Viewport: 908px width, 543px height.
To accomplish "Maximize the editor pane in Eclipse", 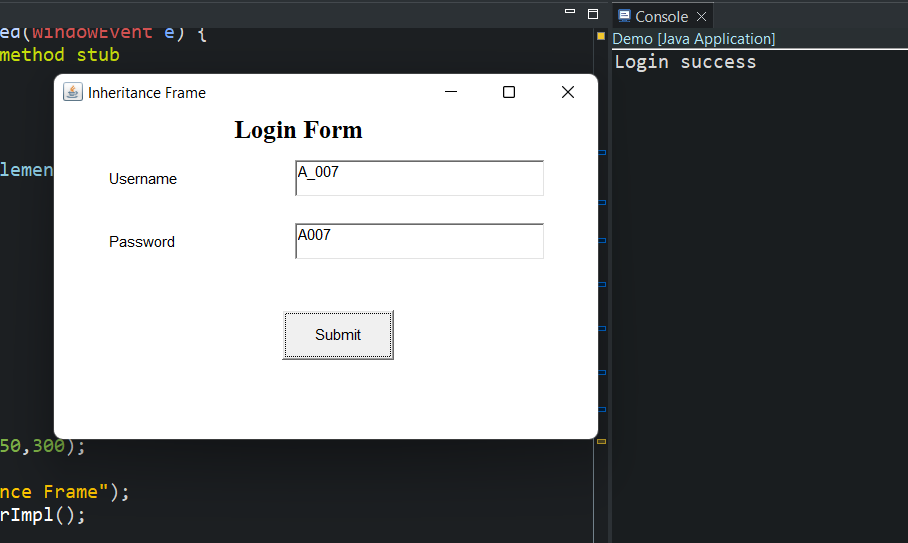I will [x=592, y=14].
